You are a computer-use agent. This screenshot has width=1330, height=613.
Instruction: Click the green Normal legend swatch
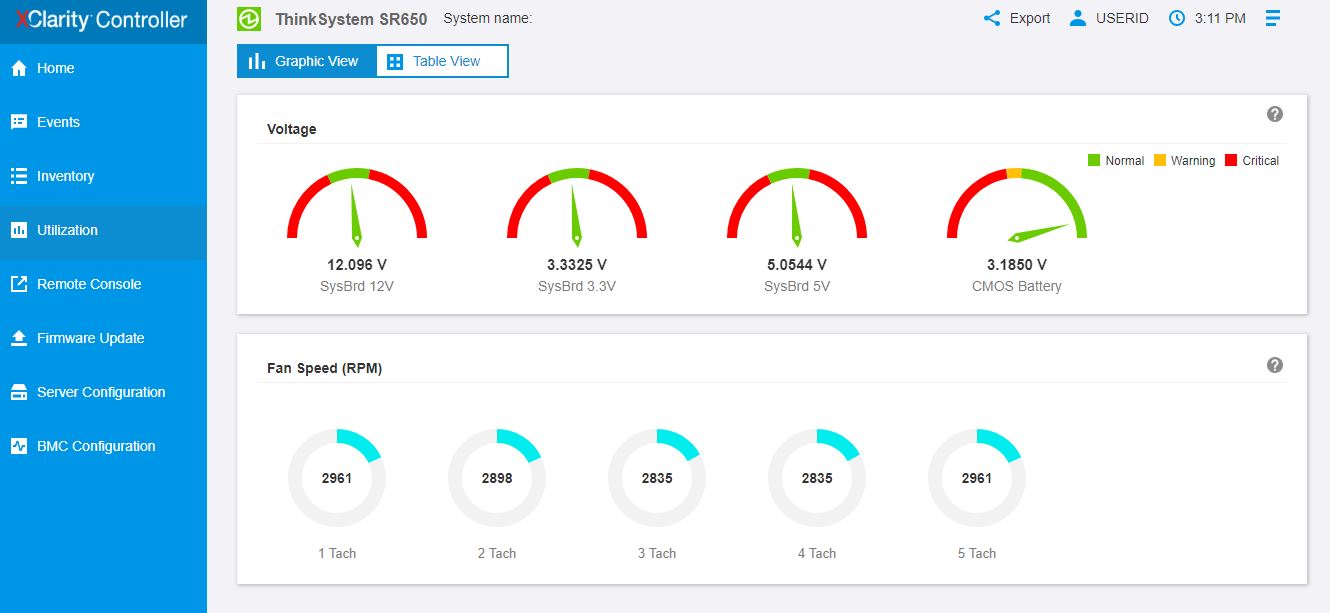1094,160
